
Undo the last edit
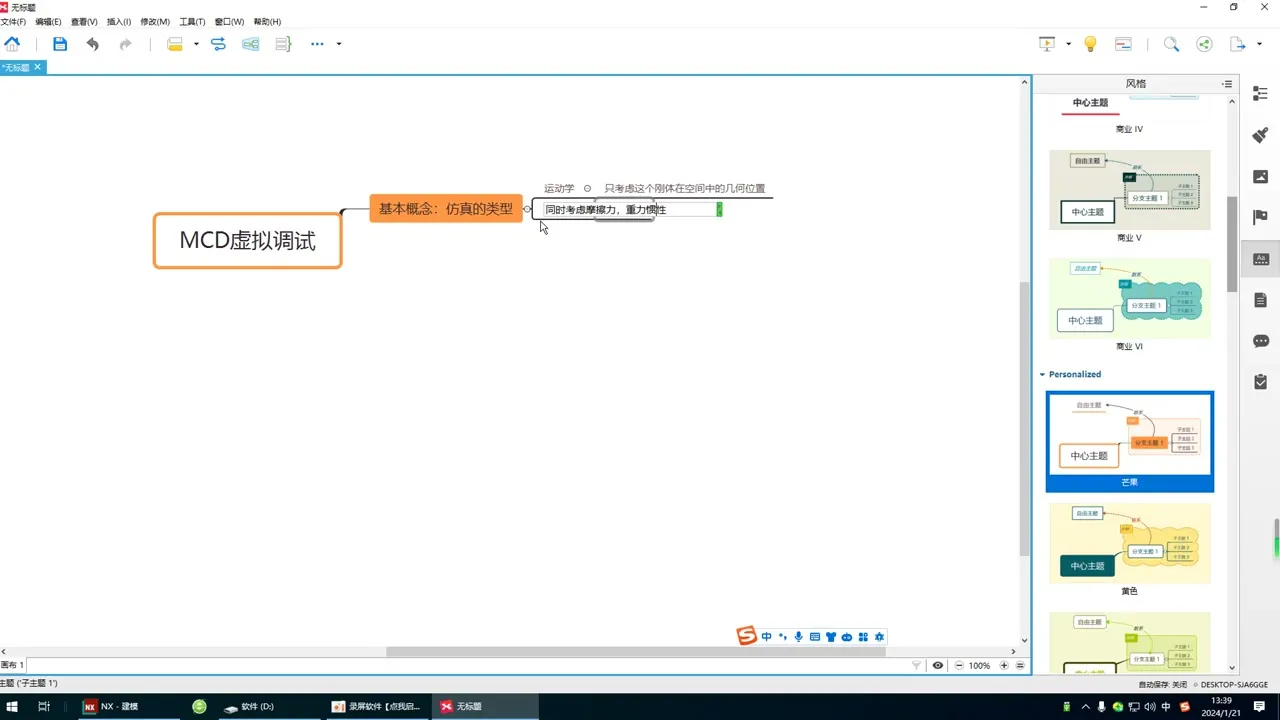[x=93, y=44]
